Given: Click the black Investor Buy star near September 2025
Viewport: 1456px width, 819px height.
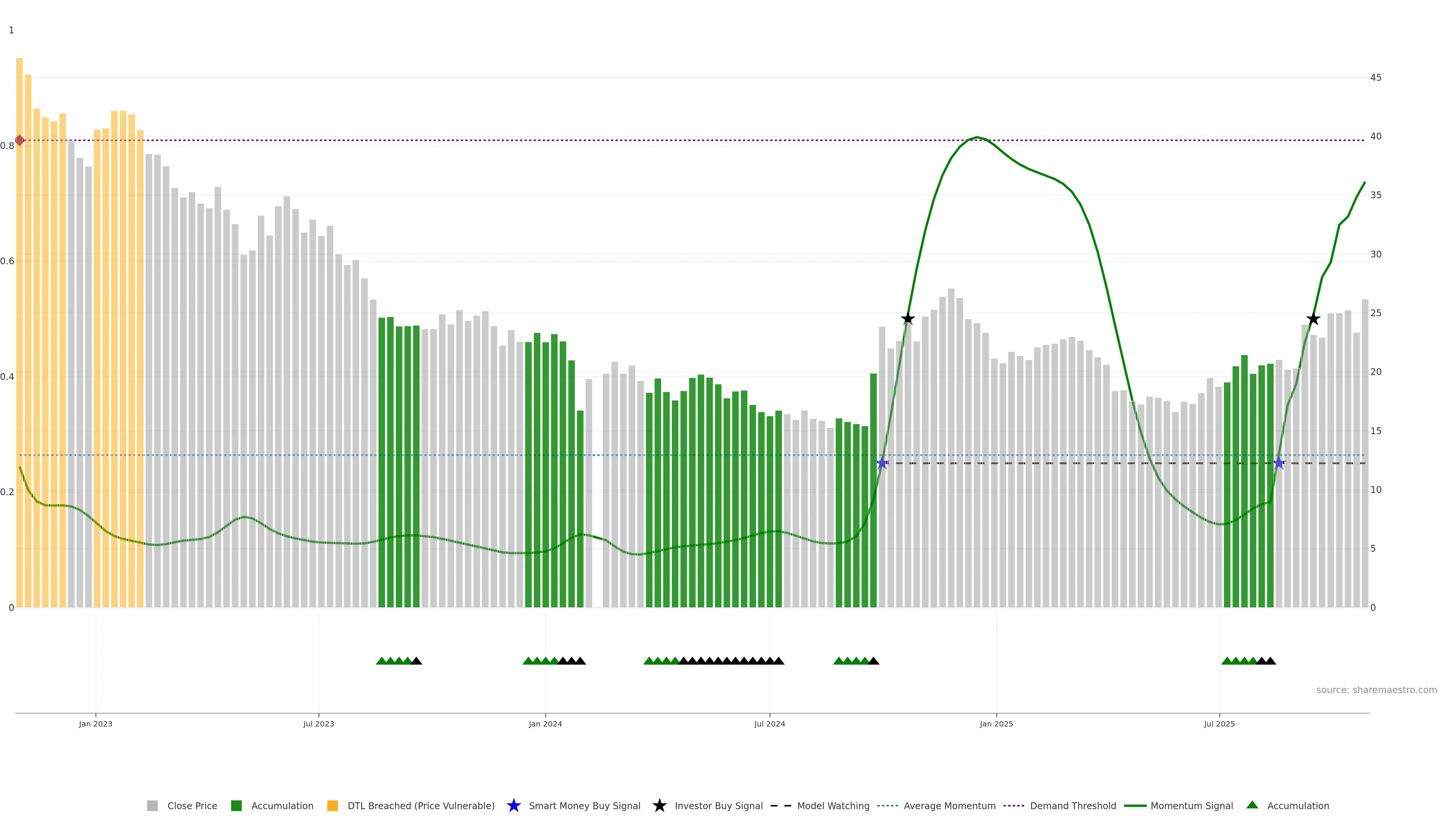Looking at the screenshot, I should (1313, 319).
